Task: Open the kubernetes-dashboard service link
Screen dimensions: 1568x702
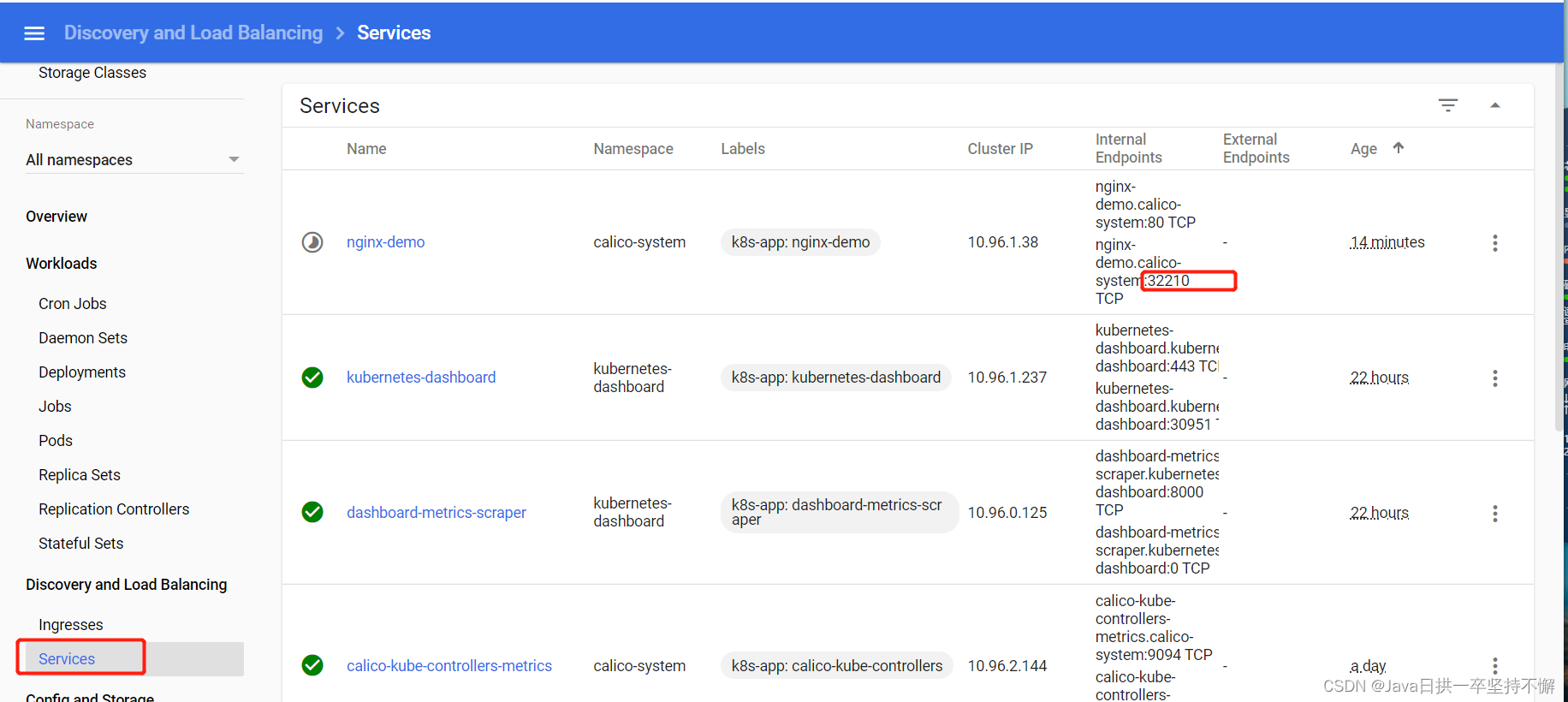Action: coord(421,378)
